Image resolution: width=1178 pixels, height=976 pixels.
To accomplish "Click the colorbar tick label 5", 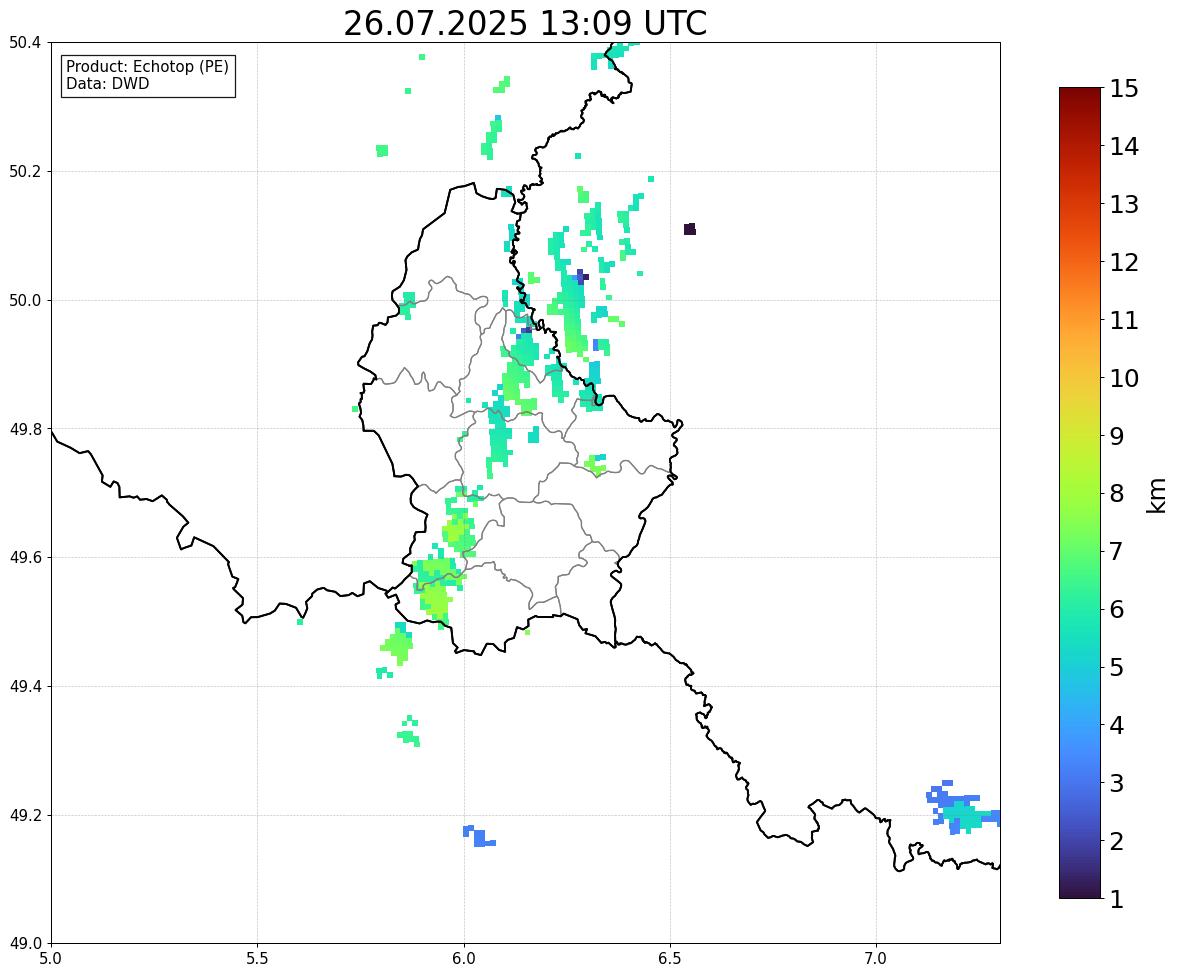I will (x=1117, y=667).
